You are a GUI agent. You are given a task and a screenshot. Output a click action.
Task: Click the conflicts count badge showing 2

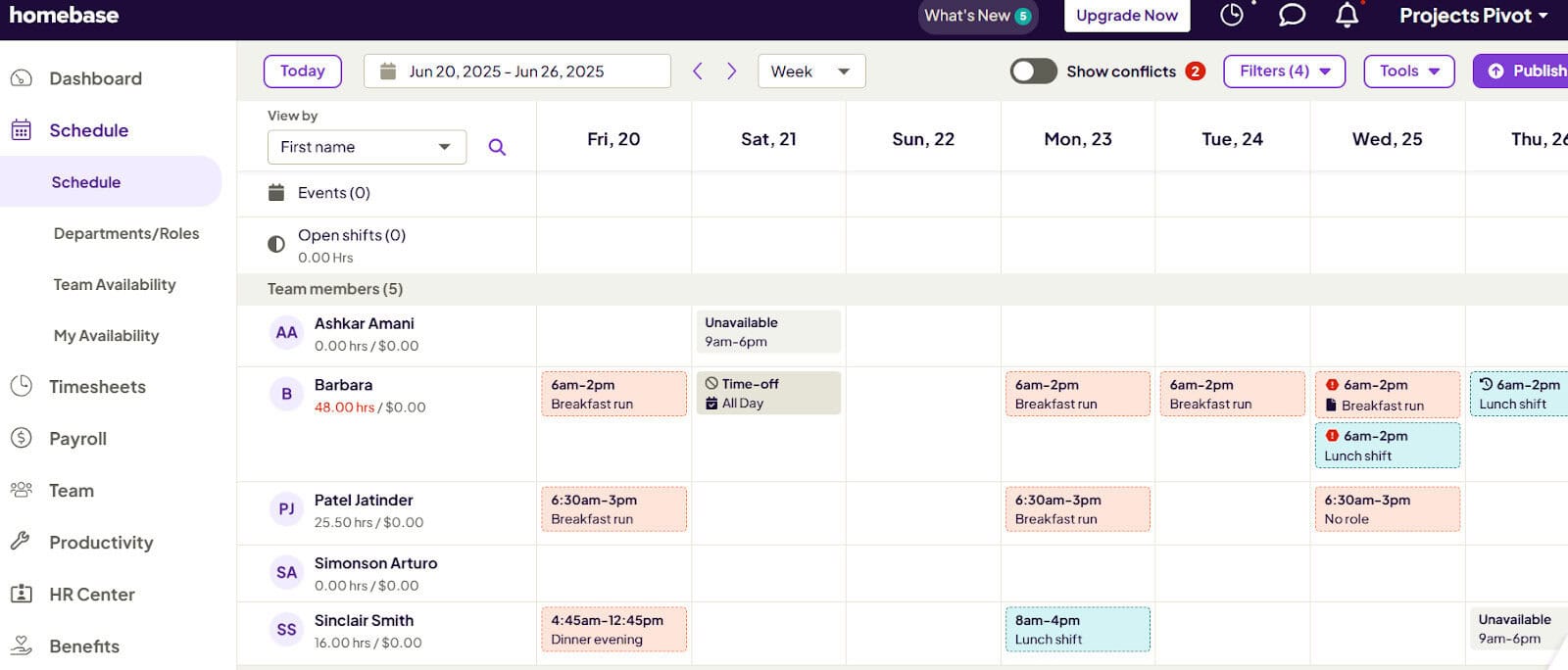[1195, 71]
